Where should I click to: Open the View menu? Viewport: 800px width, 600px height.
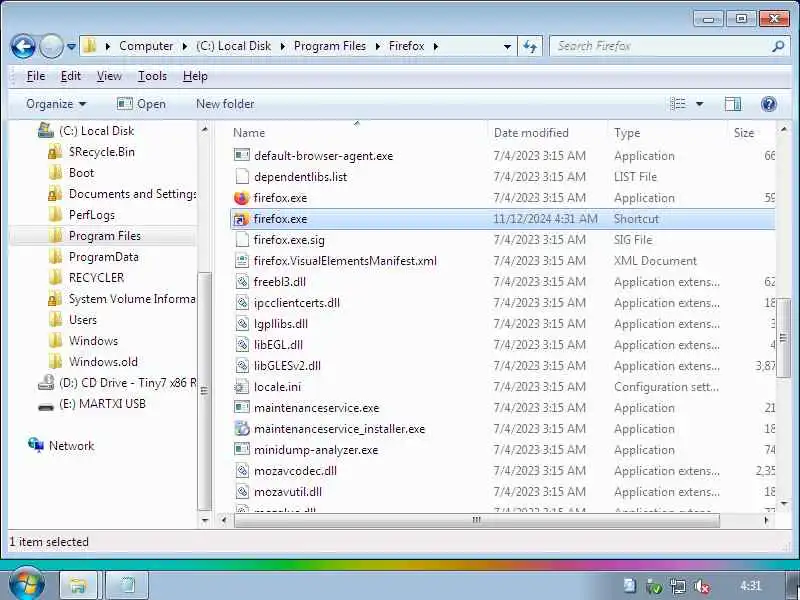(x=109, y=76)
